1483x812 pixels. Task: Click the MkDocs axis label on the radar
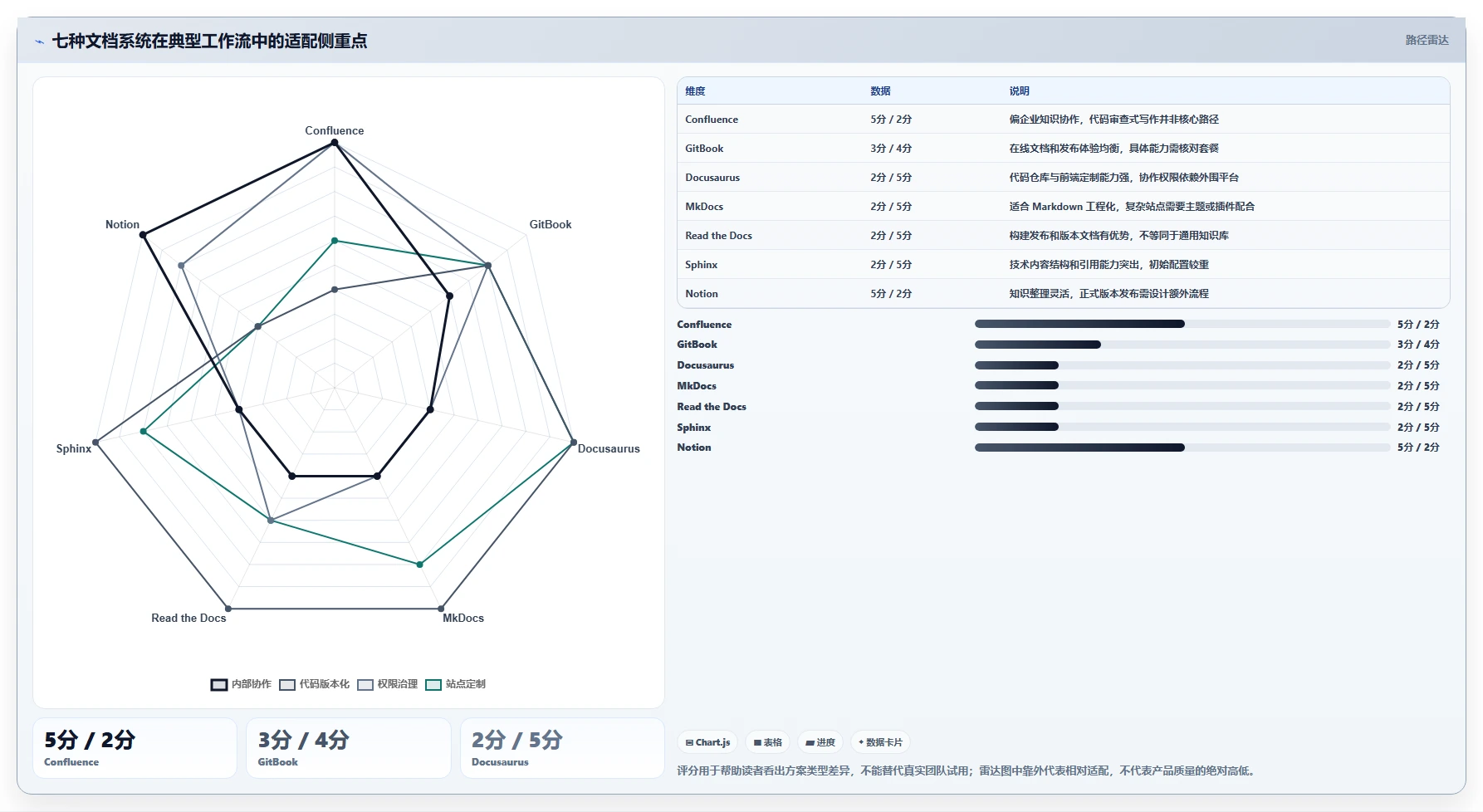click(x=463, y=618)
